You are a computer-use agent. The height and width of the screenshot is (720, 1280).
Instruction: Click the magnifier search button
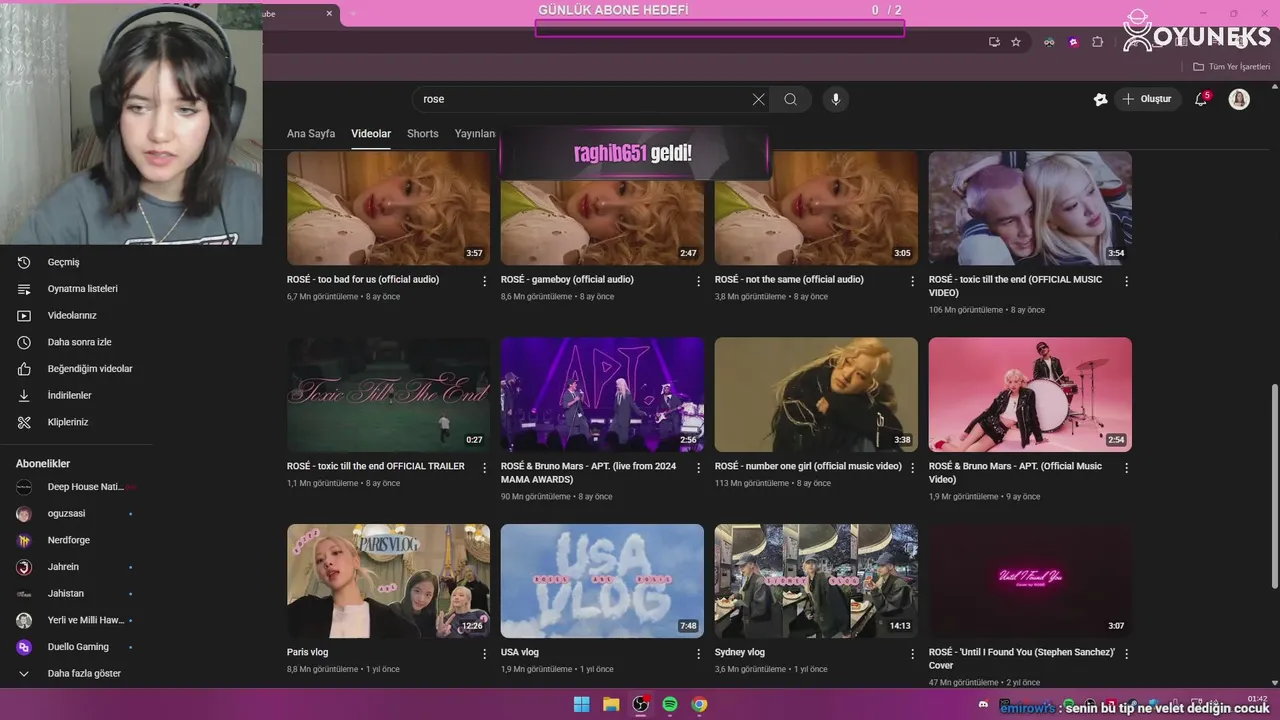790,99
